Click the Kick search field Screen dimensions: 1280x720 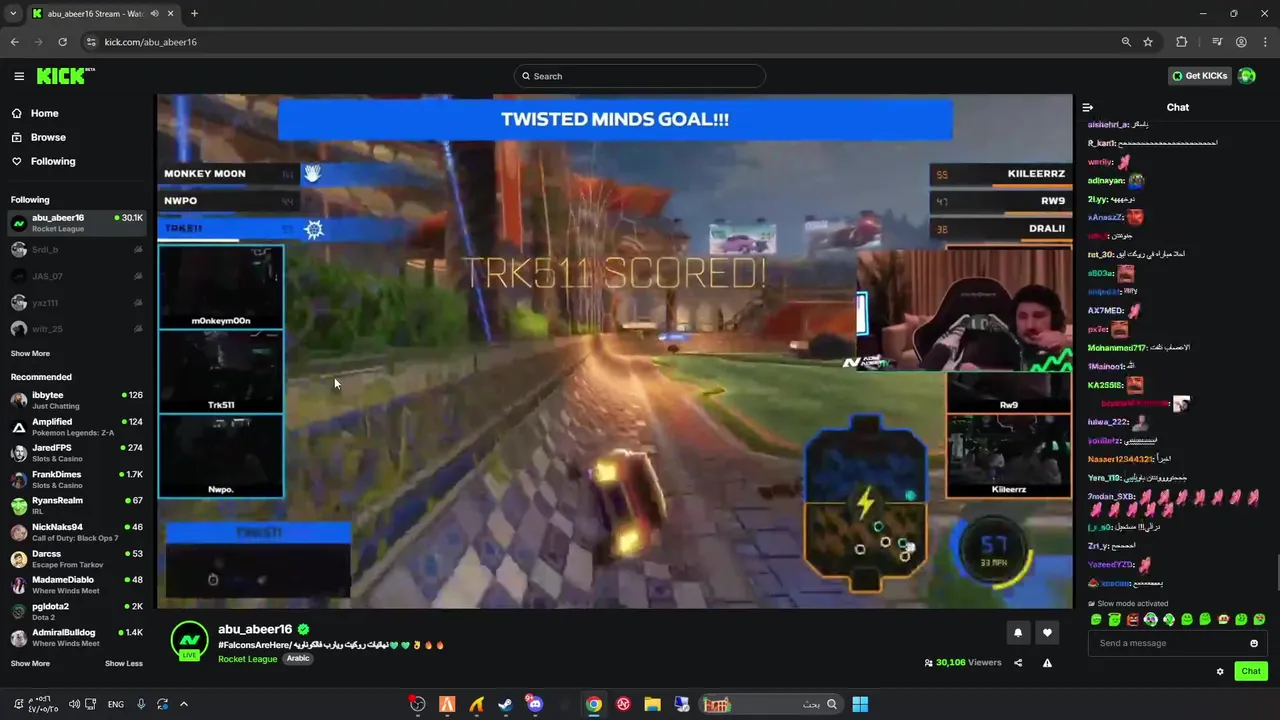point(640,76)
